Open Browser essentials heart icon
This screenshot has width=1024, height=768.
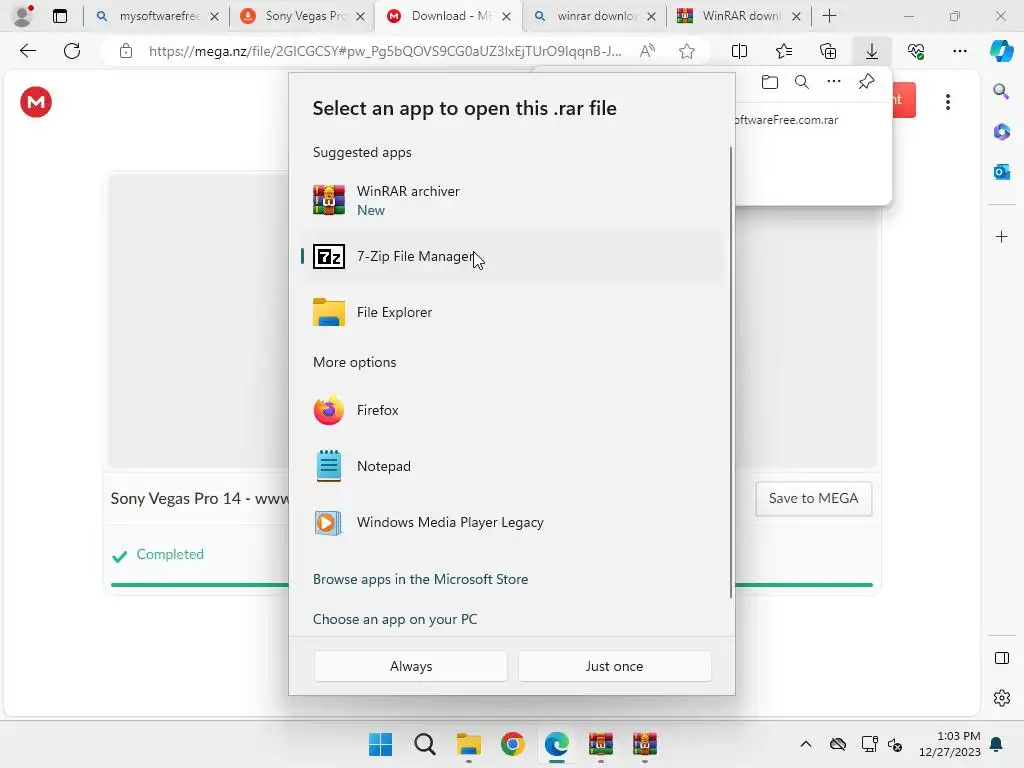coord(916,51)
